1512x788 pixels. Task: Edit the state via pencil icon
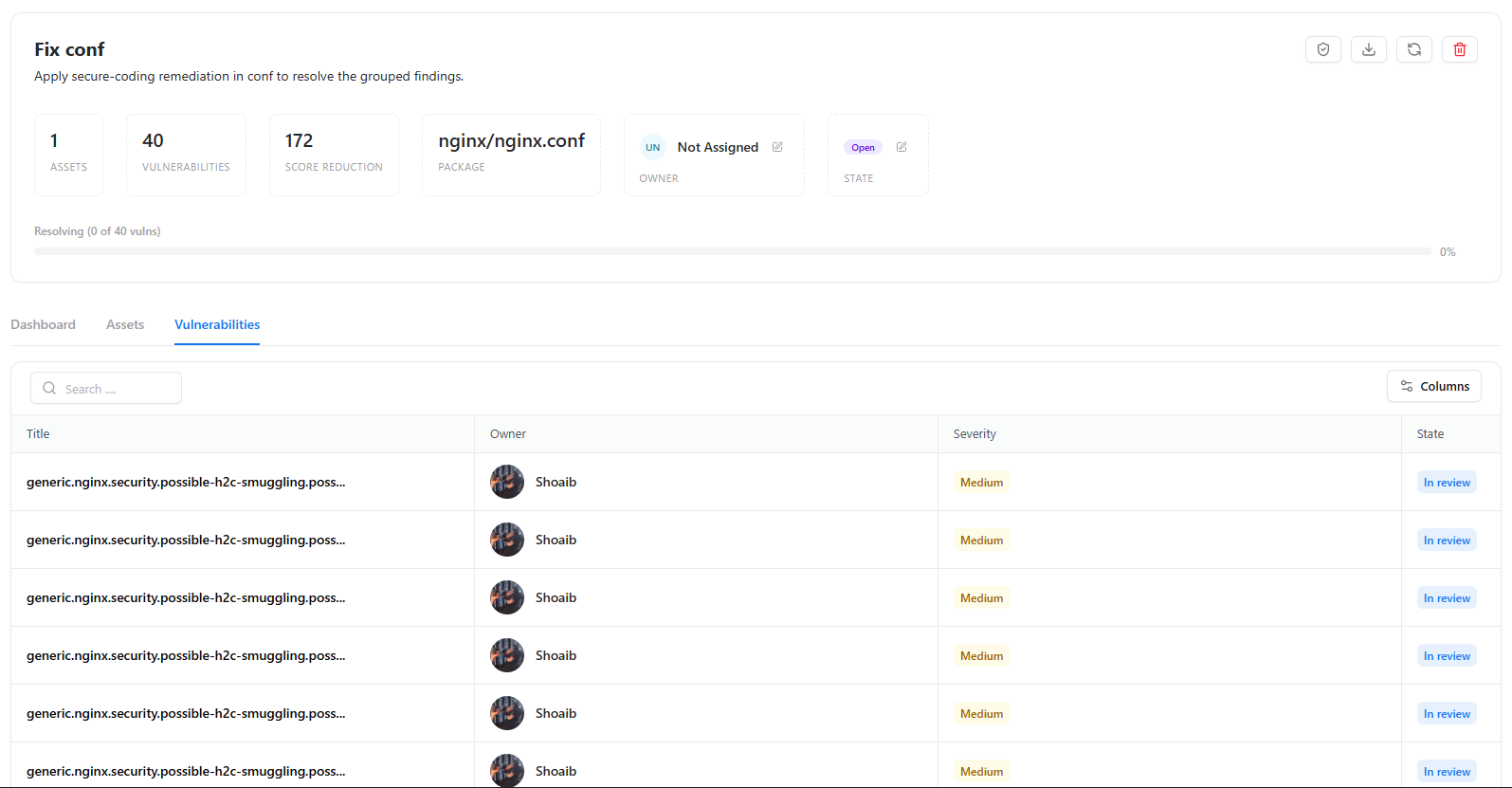pyautogui.click(x=902, y=147)
